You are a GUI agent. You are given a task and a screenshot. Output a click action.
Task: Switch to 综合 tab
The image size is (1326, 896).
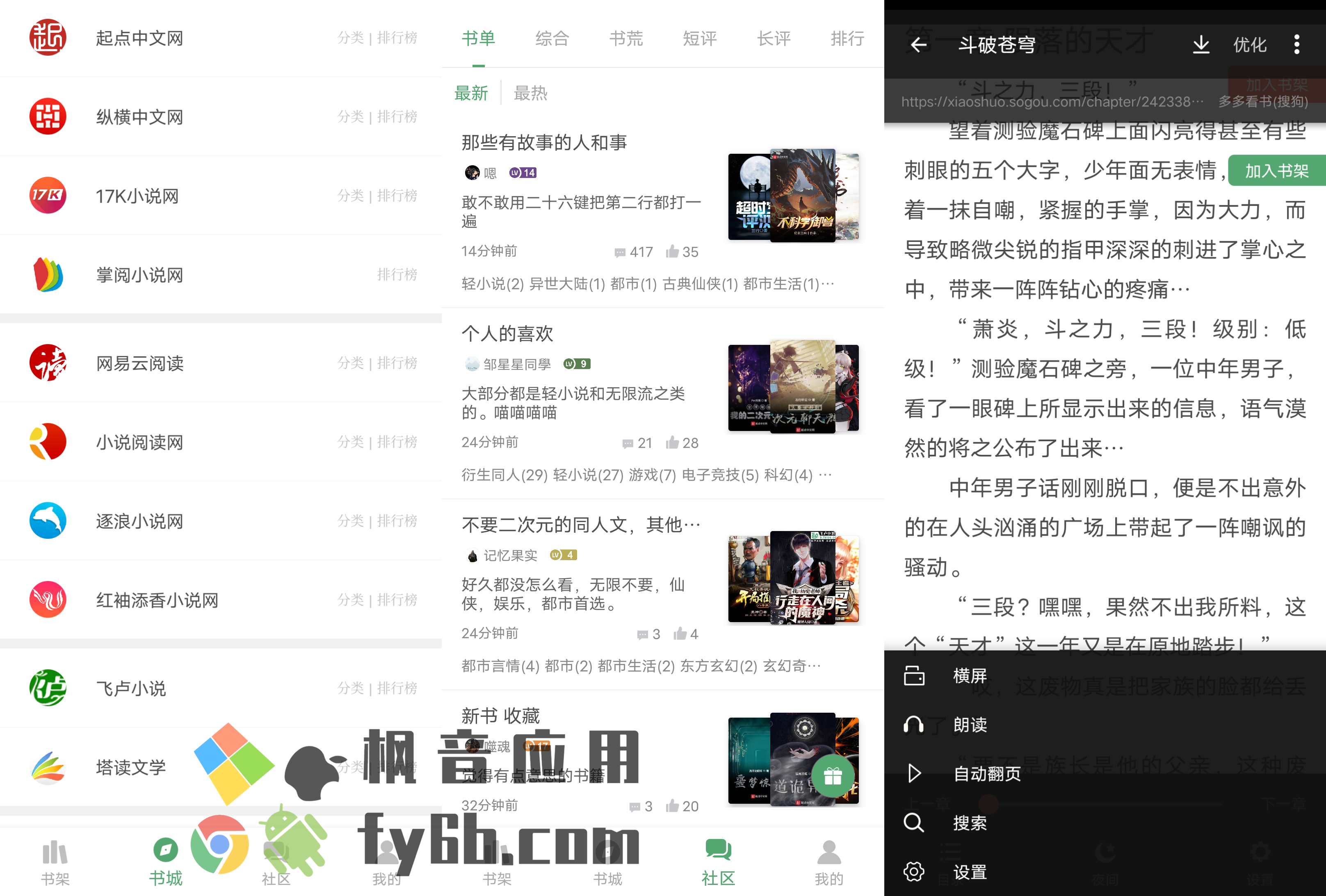pos(552,38)
